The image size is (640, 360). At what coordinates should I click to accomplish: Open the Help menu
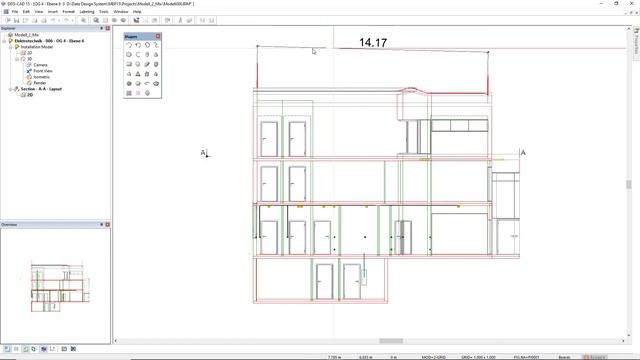(137, 12)
